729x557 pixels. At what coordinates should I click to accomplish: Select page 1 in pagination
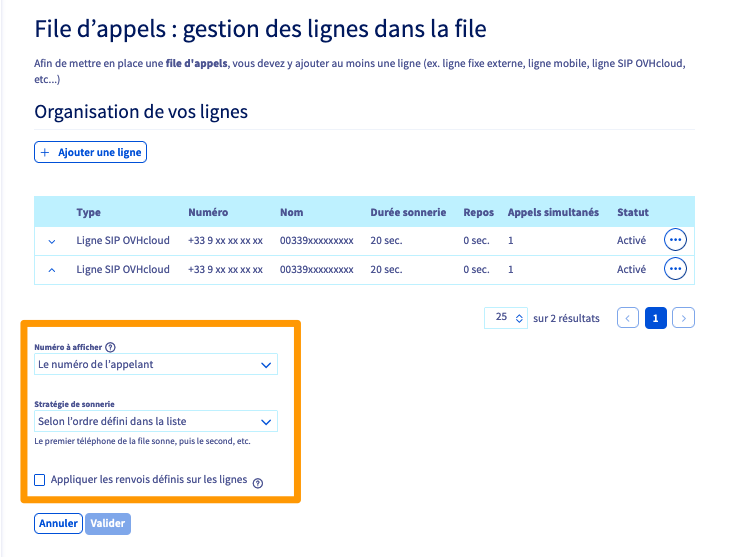pyautogui.click(x=656, y=318)
